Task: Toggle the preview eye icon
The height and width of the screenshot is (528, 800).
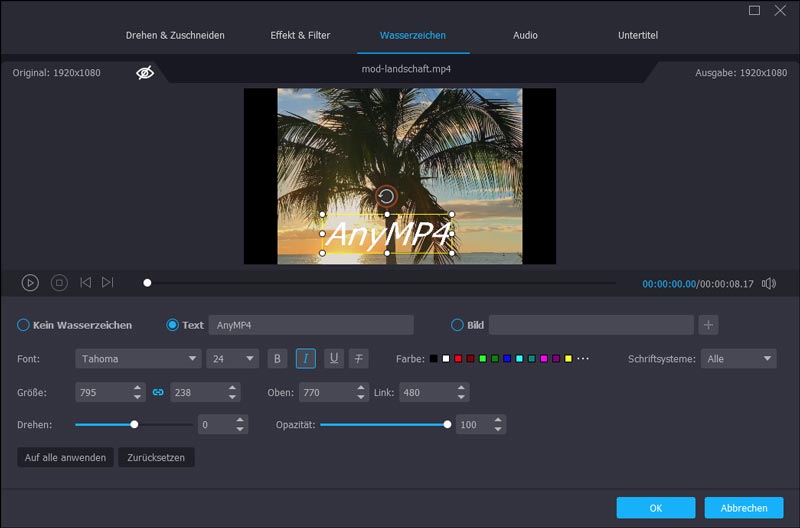Action: [x=145, y=73]
